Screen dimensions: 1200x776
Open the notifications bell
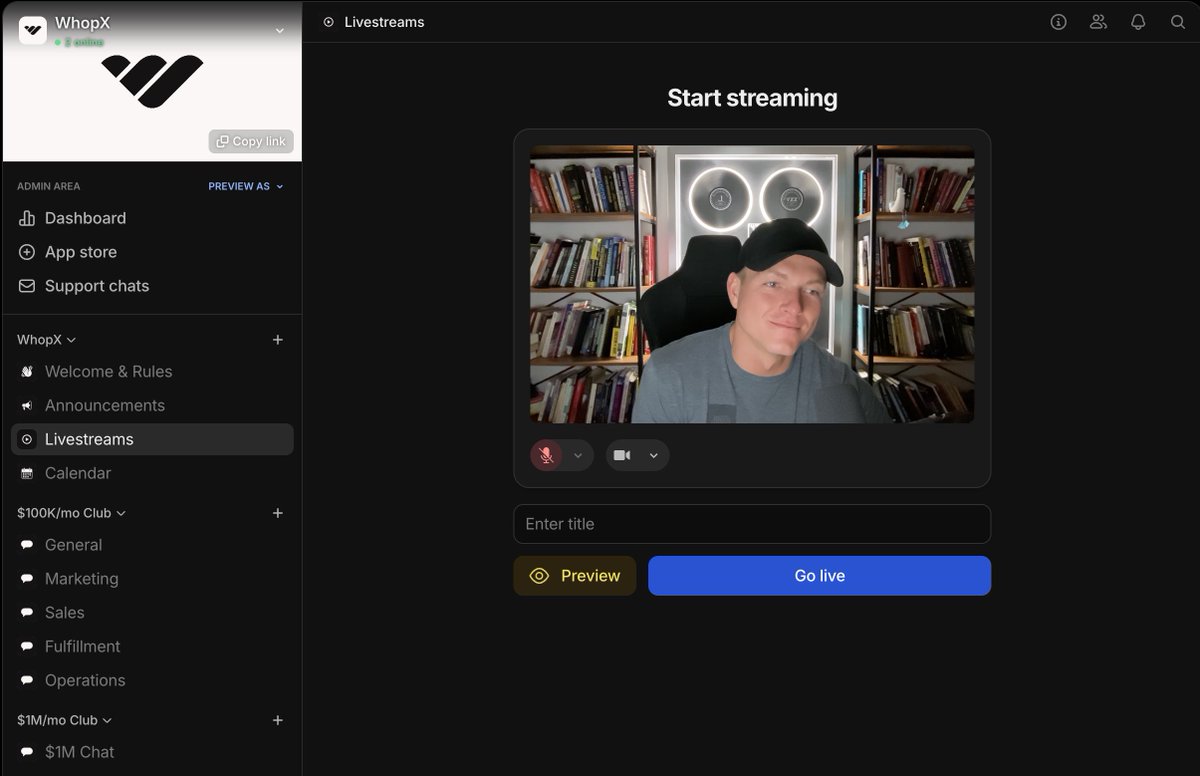coord(1138,21)
